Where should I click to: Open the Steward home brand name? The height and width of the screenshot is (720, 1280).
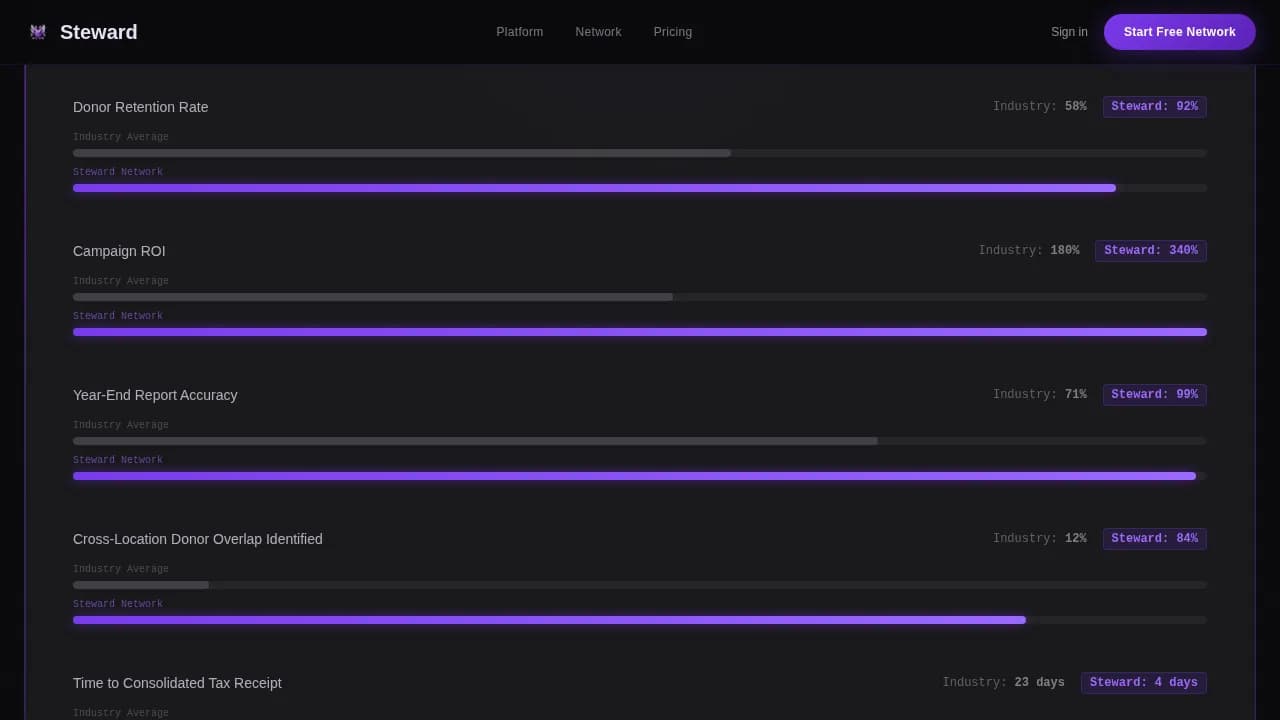tap(99, 32)
